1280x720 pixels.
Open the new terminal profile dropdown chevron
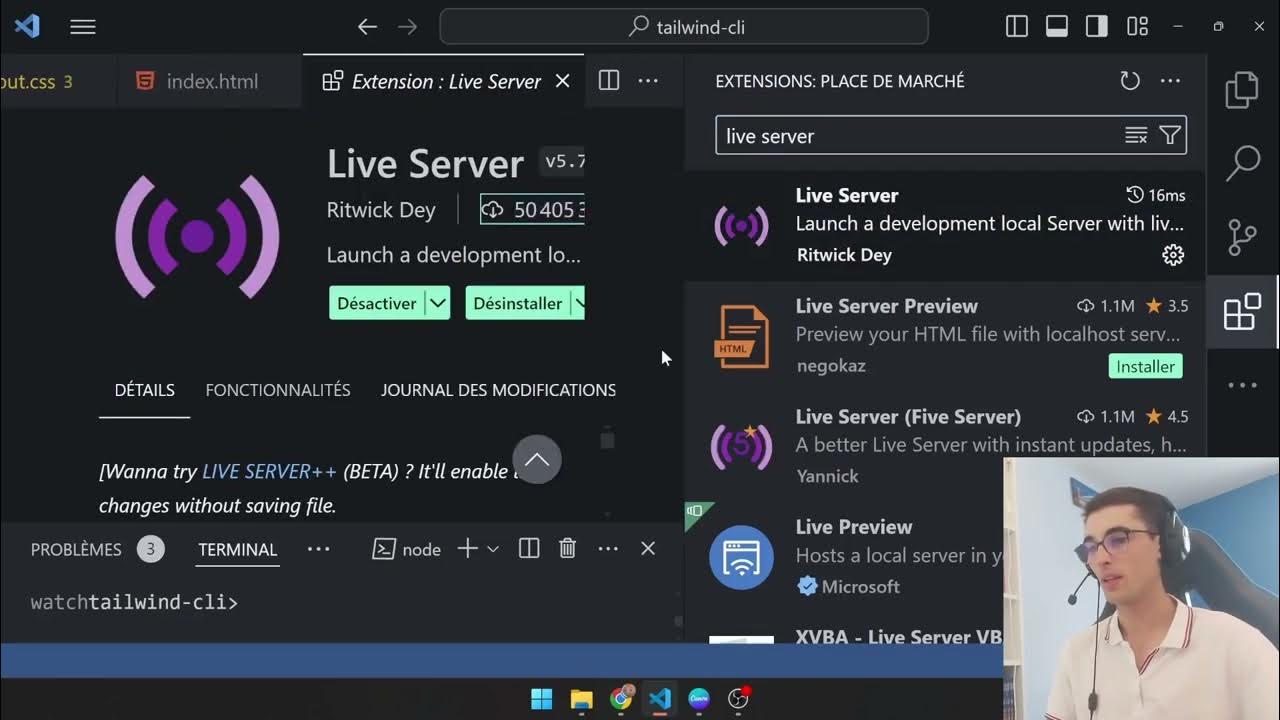pyautogui.click(x=492, y=549)
